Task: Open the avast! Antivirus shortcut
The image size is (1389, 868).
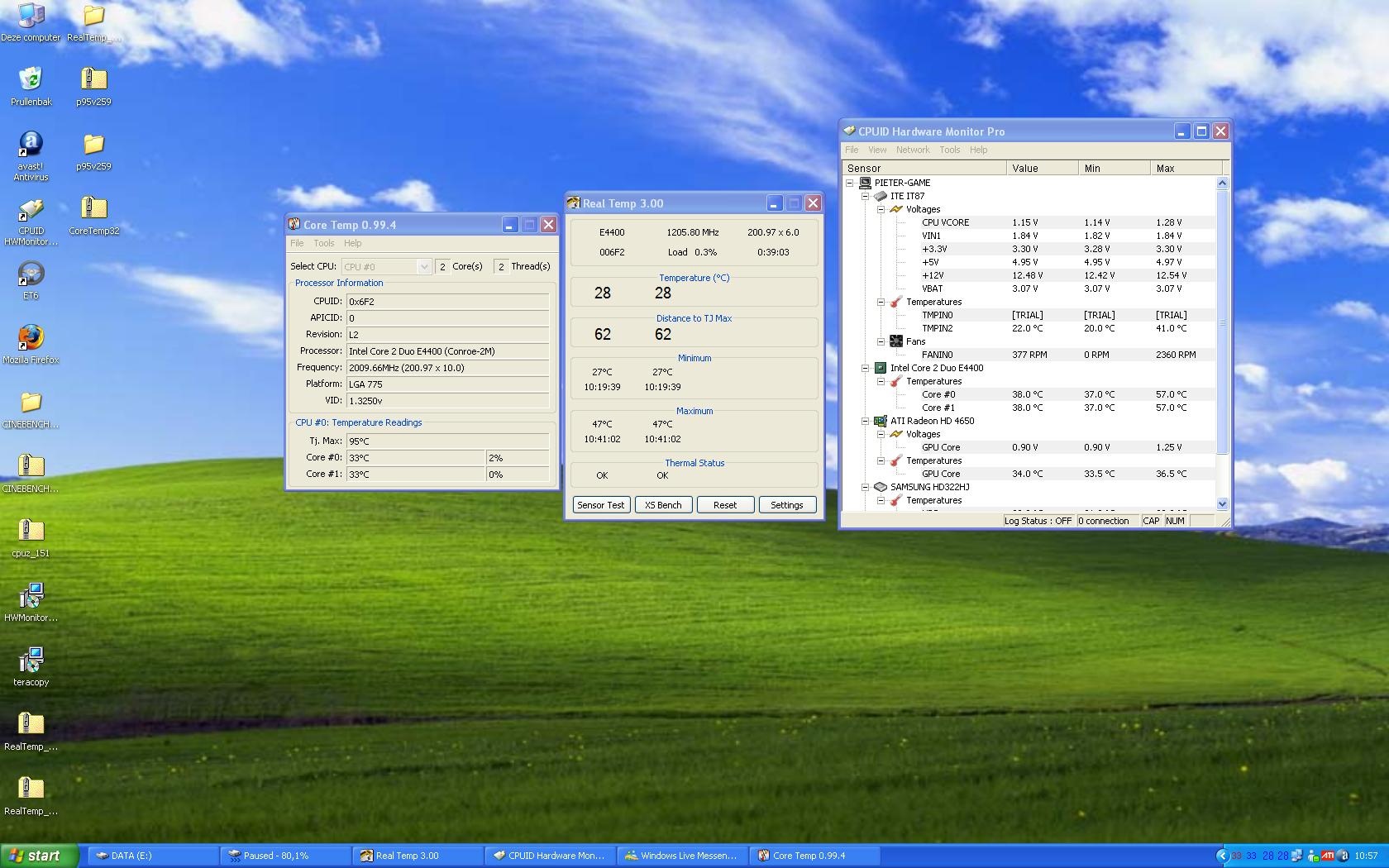Action: point(31,145)
